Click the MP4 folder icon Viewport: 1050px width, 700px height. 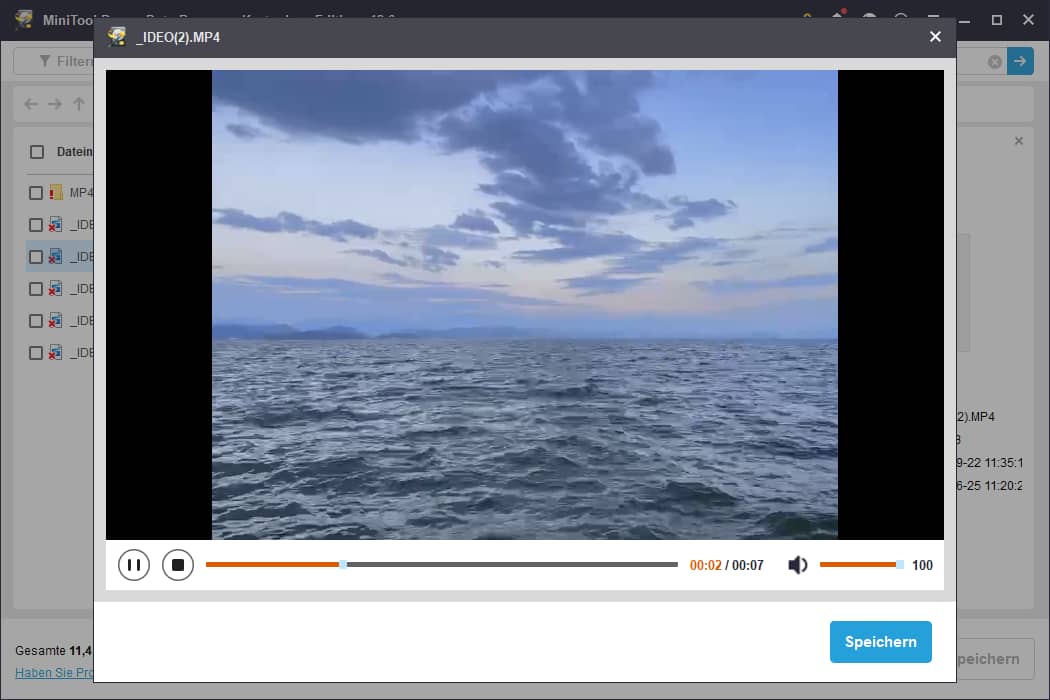pyautogui.click(x=56, y=193)
